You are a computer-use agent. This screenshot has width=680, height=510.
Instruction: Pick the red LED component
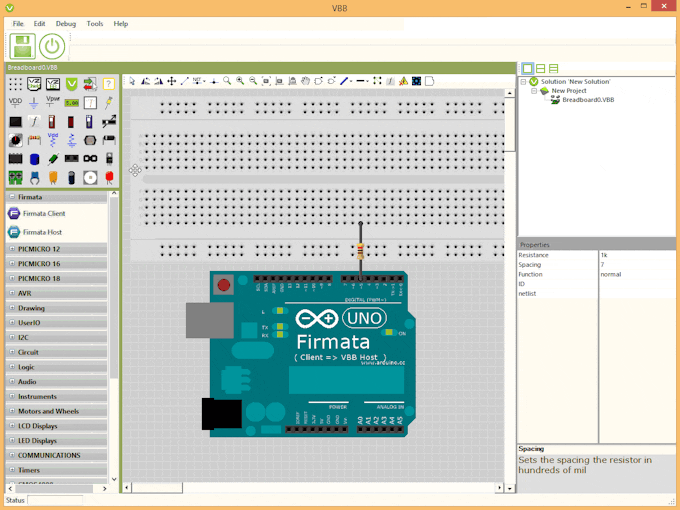[x=109, y=177]
